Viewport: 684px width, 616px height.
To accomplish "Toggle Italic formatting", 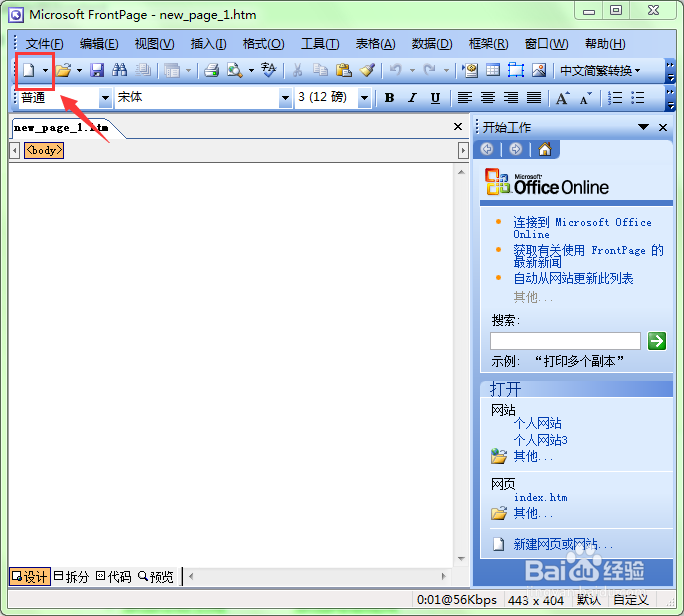I will 412,98.
